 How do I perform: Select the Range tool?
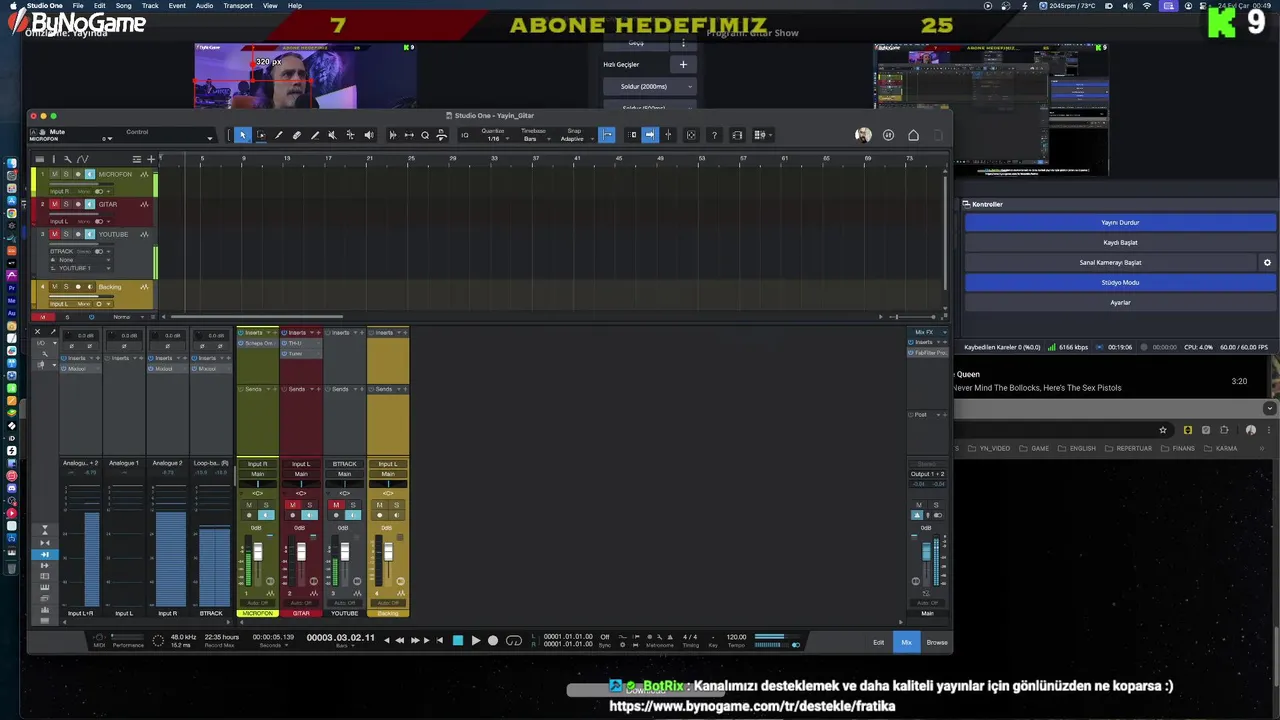coord(261,135)
